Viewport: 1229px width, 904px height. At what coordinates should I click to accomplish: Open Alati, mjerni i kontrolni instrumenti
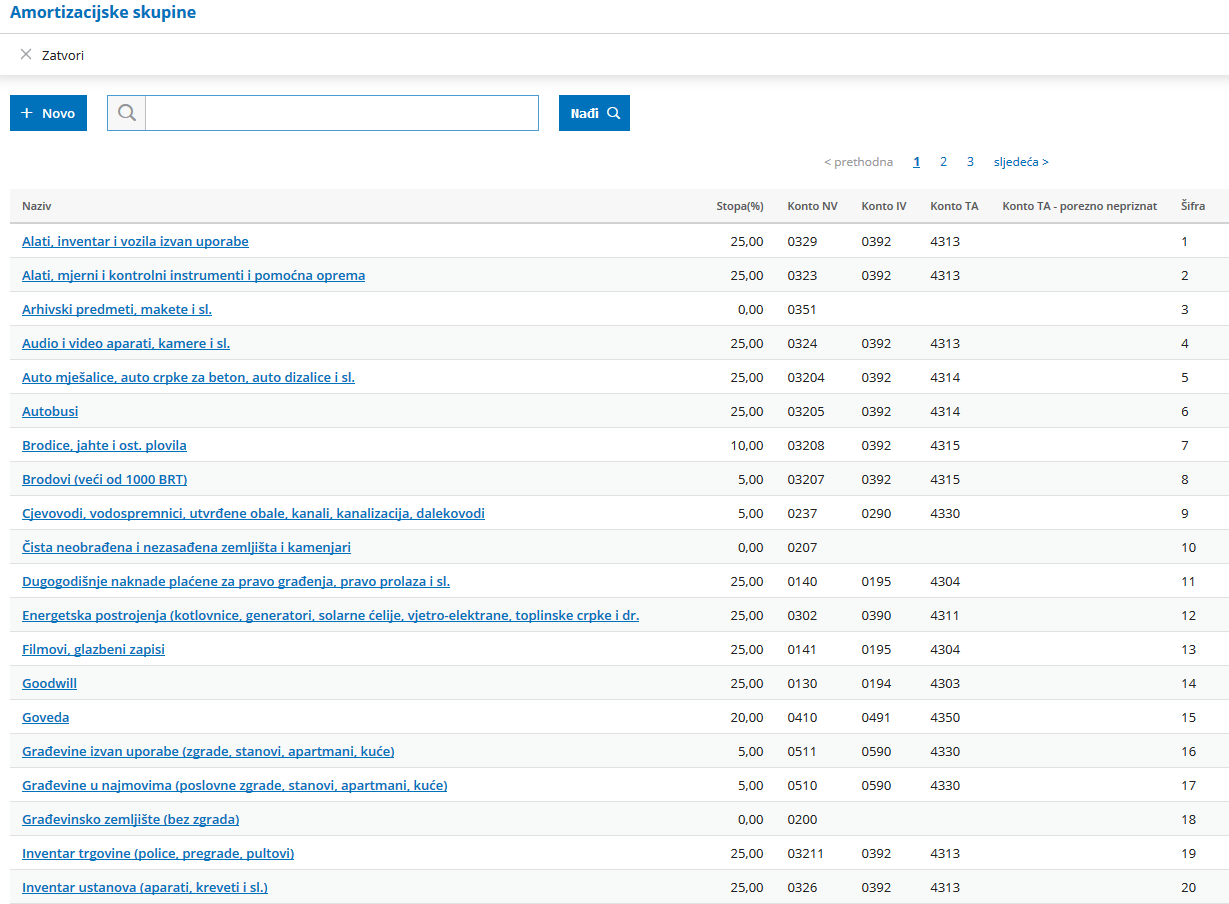(x=193, y=275)
